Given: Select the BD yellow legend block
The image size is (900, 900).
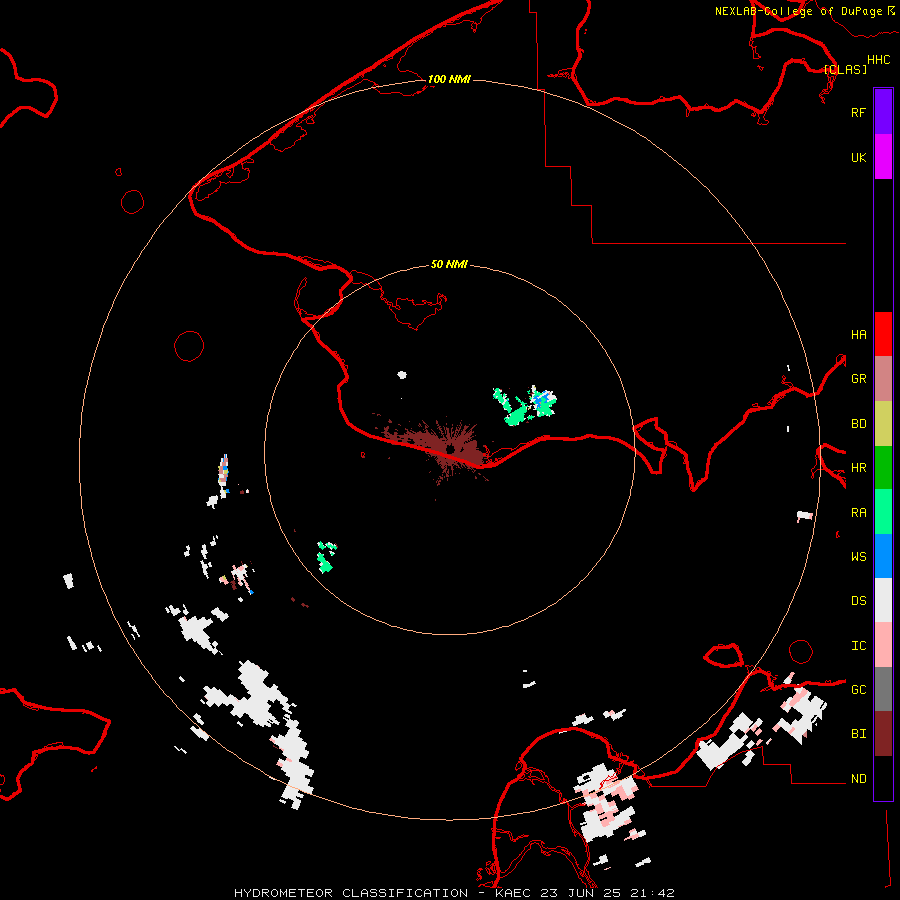Looking at the screenshot, I should [883, 424].
